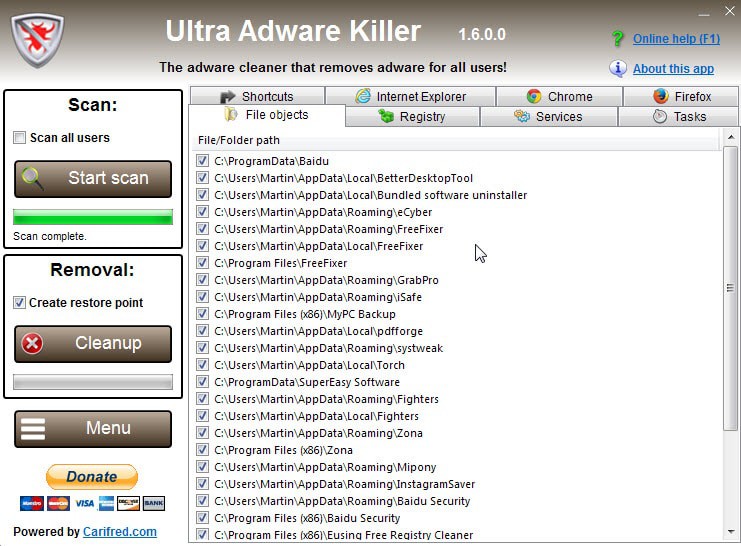The height and width of the screenshot is (546, 741).
Task: Click the green scan progress bar
Action: point(93,217)
